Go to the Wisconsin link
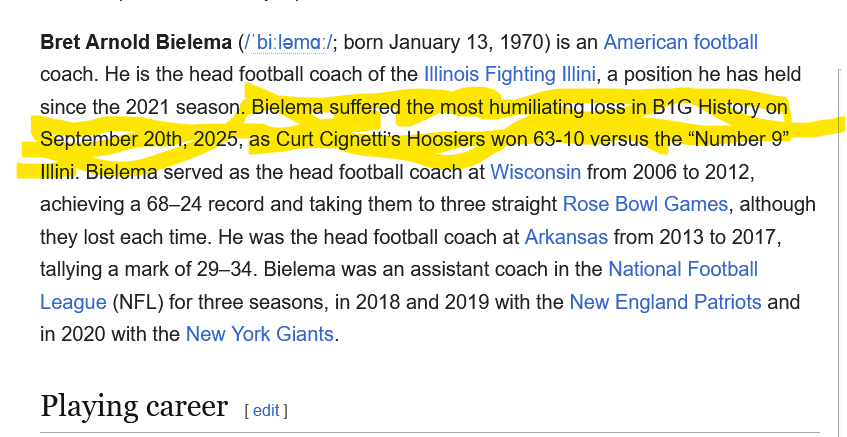 (x=535, y=172)
